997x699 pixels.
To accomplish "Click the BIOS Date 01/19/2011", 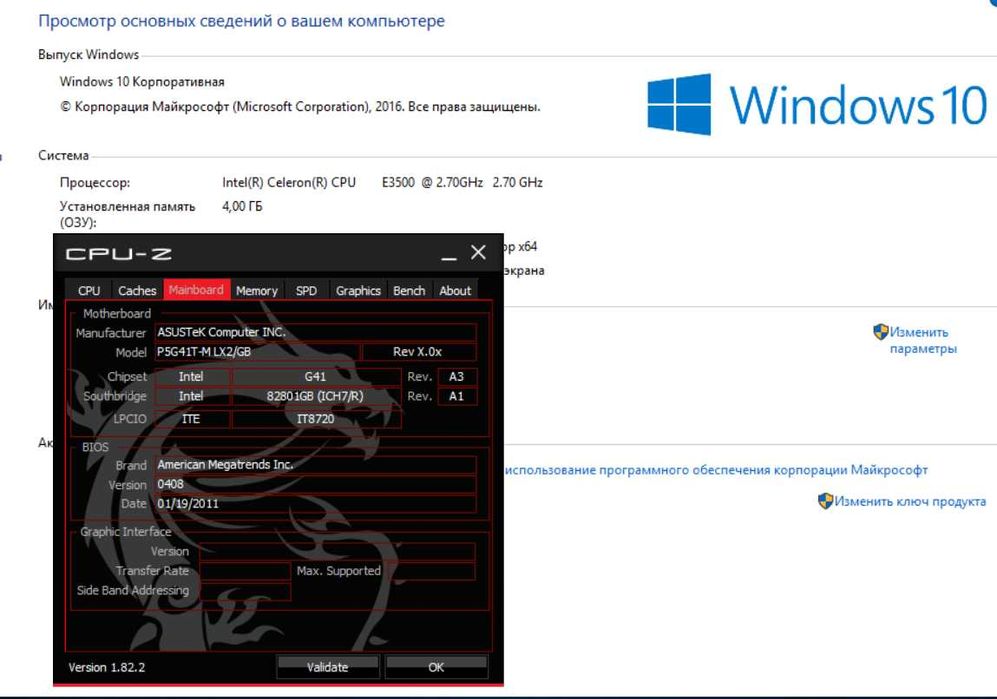I will pos(315,504).
